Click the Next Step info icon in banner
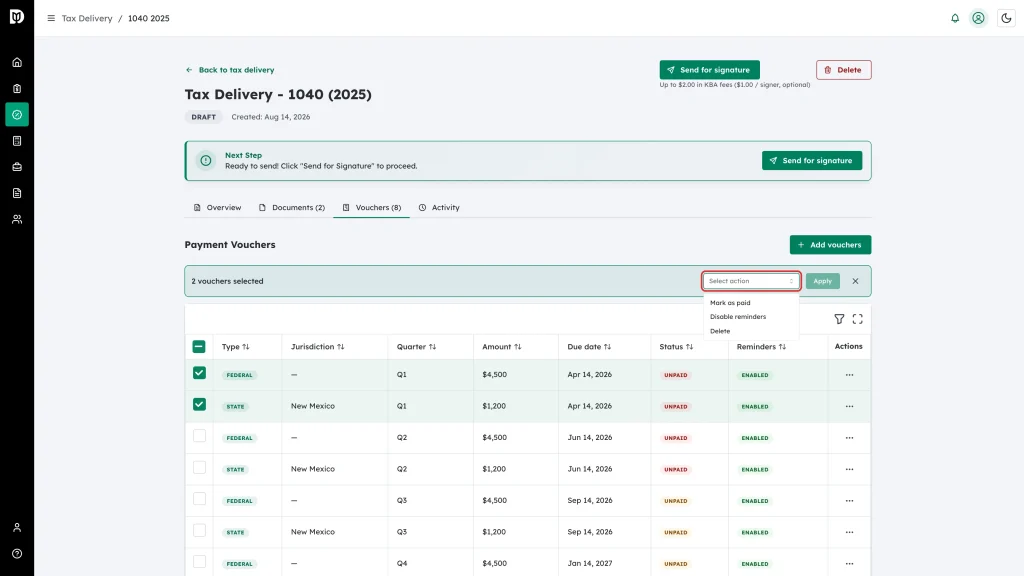The image size is (1024, 576). tap(206, 161)
